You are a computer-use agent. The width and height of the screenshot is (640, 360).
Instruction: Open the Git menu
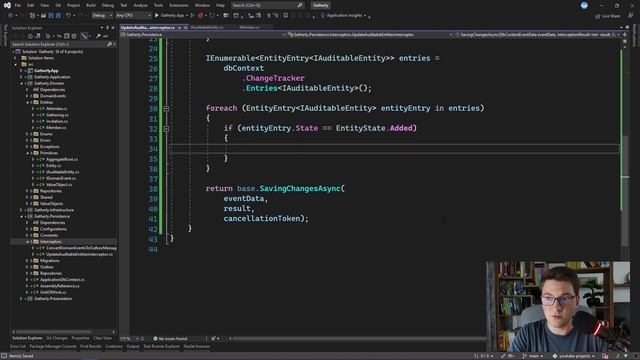pyautogui.click(x=58, y=5)
